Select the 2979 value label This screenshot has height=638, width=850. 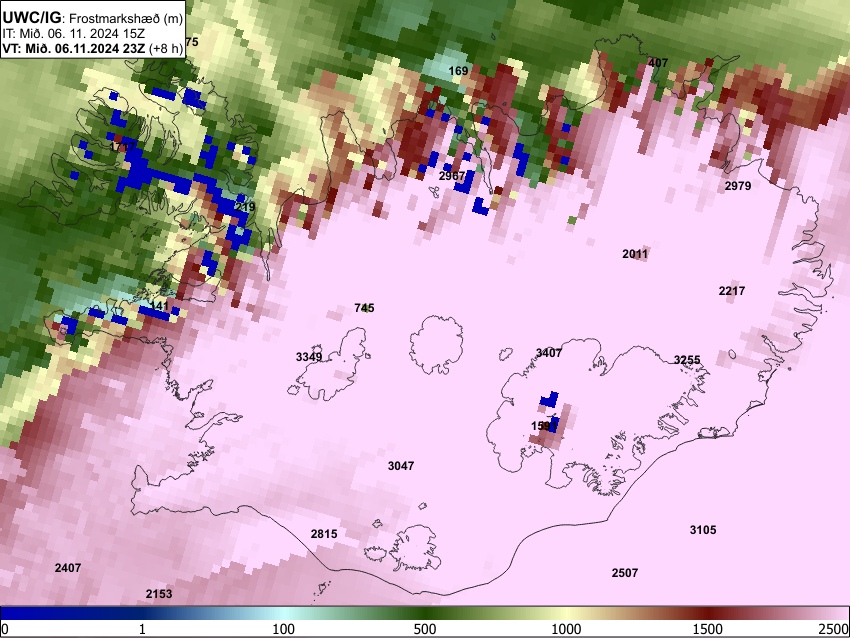[x=738, y=186]
